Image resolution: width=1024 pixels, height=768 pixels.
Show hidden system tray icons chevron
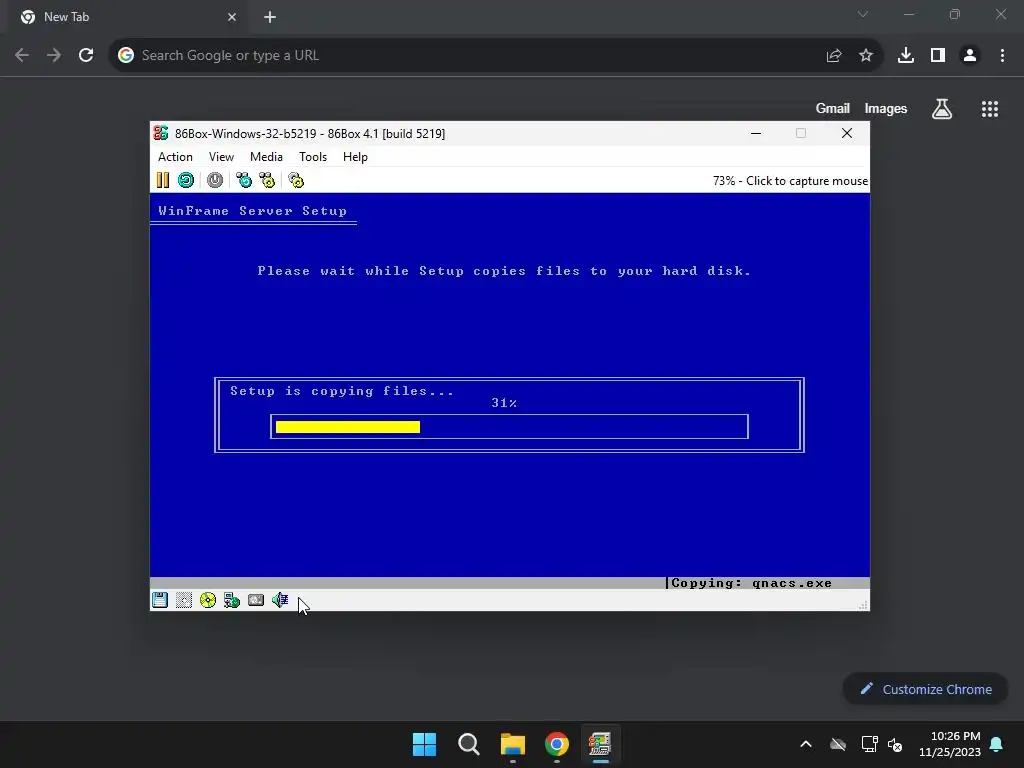806,744
